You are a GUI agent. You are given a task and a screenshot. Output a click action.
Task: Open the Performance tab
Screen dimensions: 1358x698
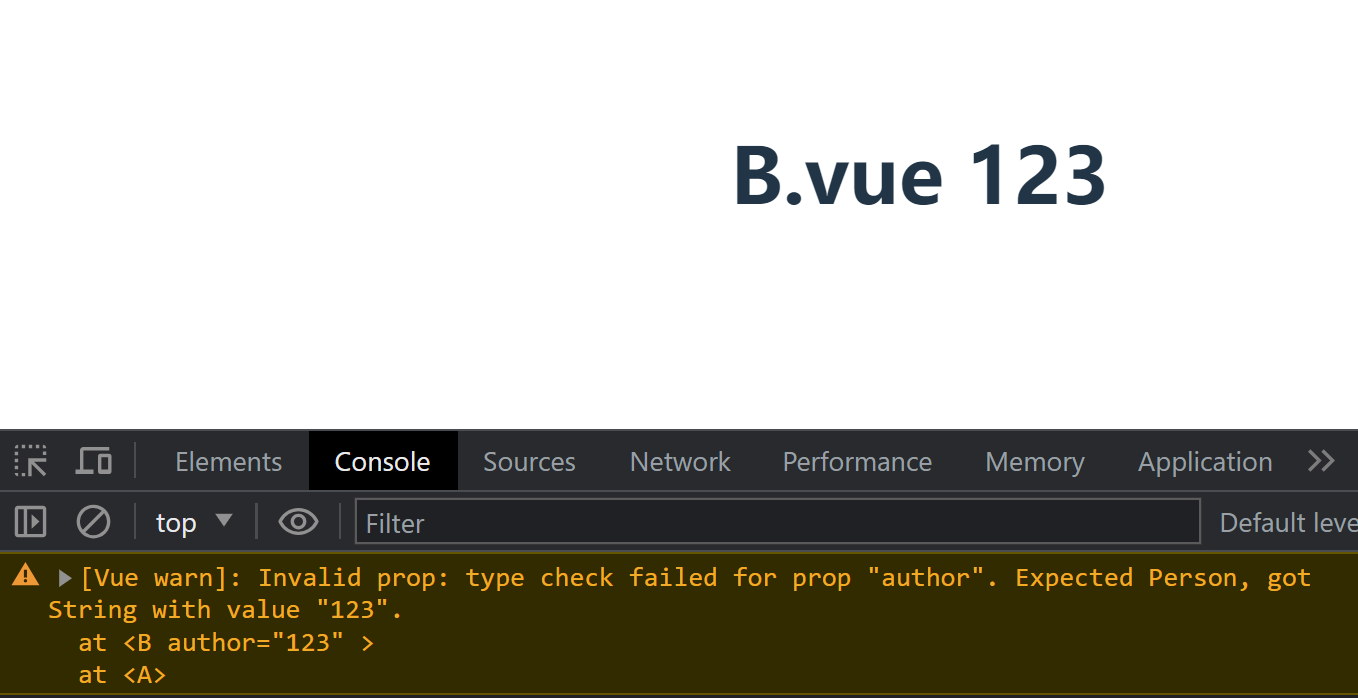click(857, 461)
